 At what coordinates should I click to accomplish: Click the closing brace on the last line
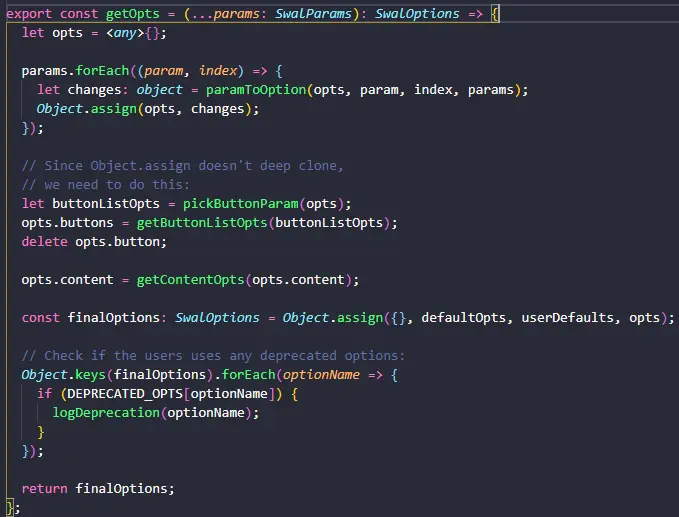[10, 507]
